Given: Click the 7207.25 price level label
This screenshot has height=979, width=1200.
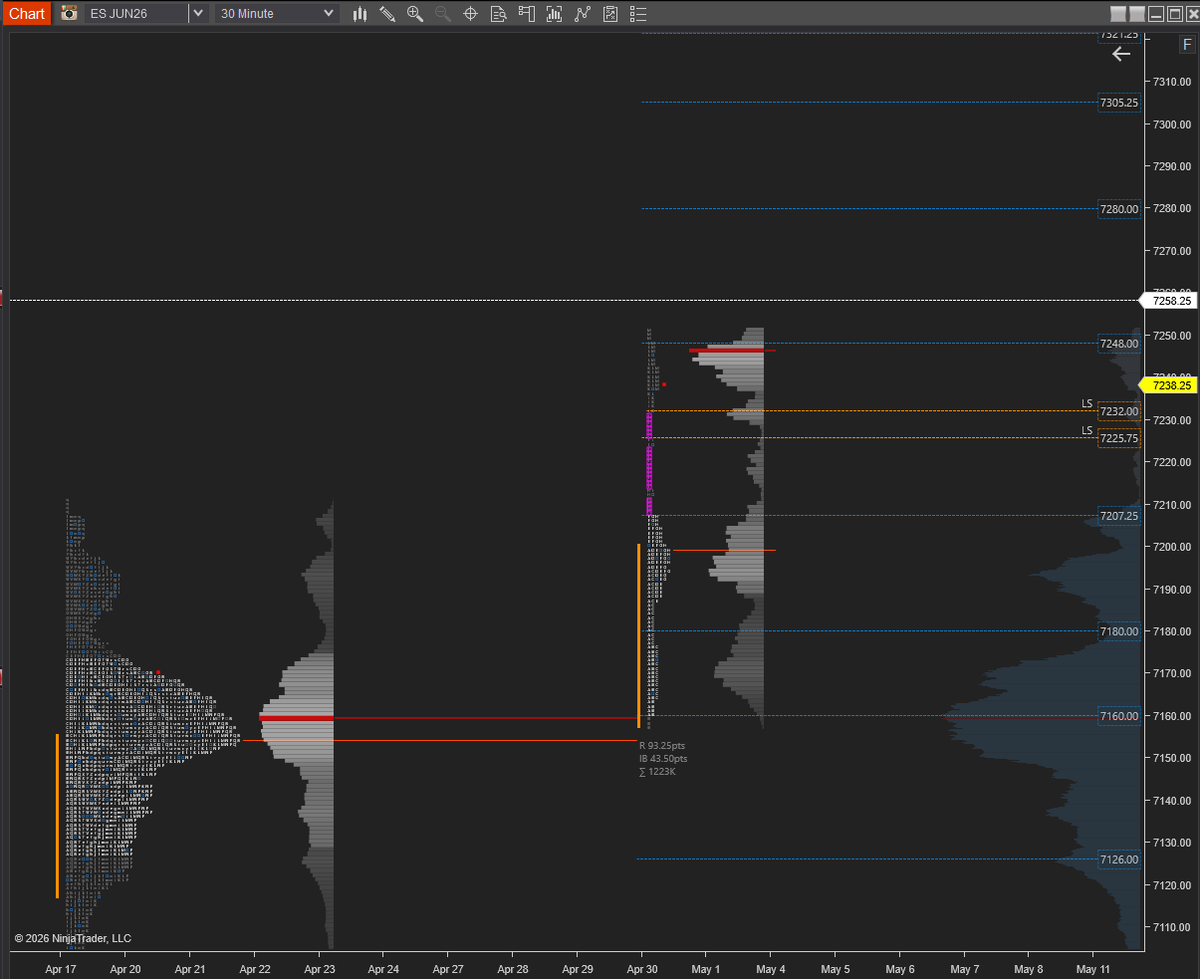Looking at the screenshot, I should point(1118,515).
